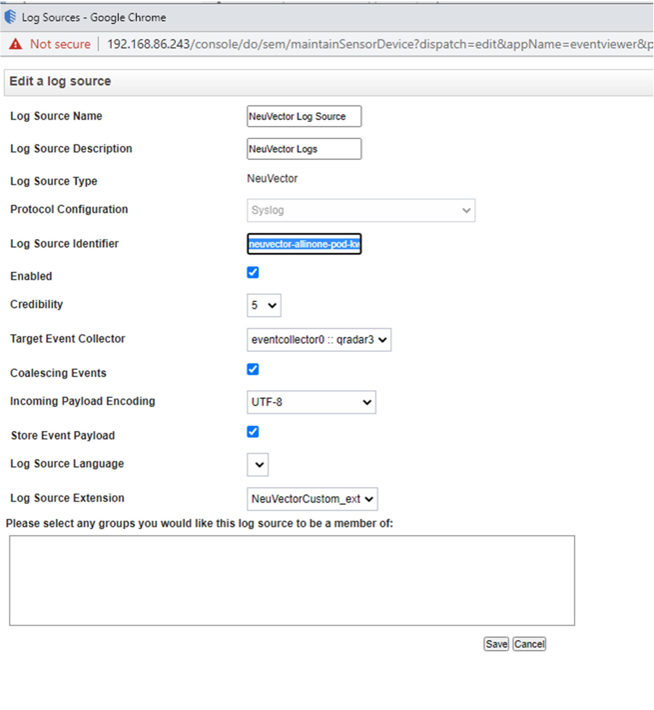Expand the Target Event Collector dropdown
Image resolution: width=654 pixels, height=710 pixels.
click(x=318, y=339)
